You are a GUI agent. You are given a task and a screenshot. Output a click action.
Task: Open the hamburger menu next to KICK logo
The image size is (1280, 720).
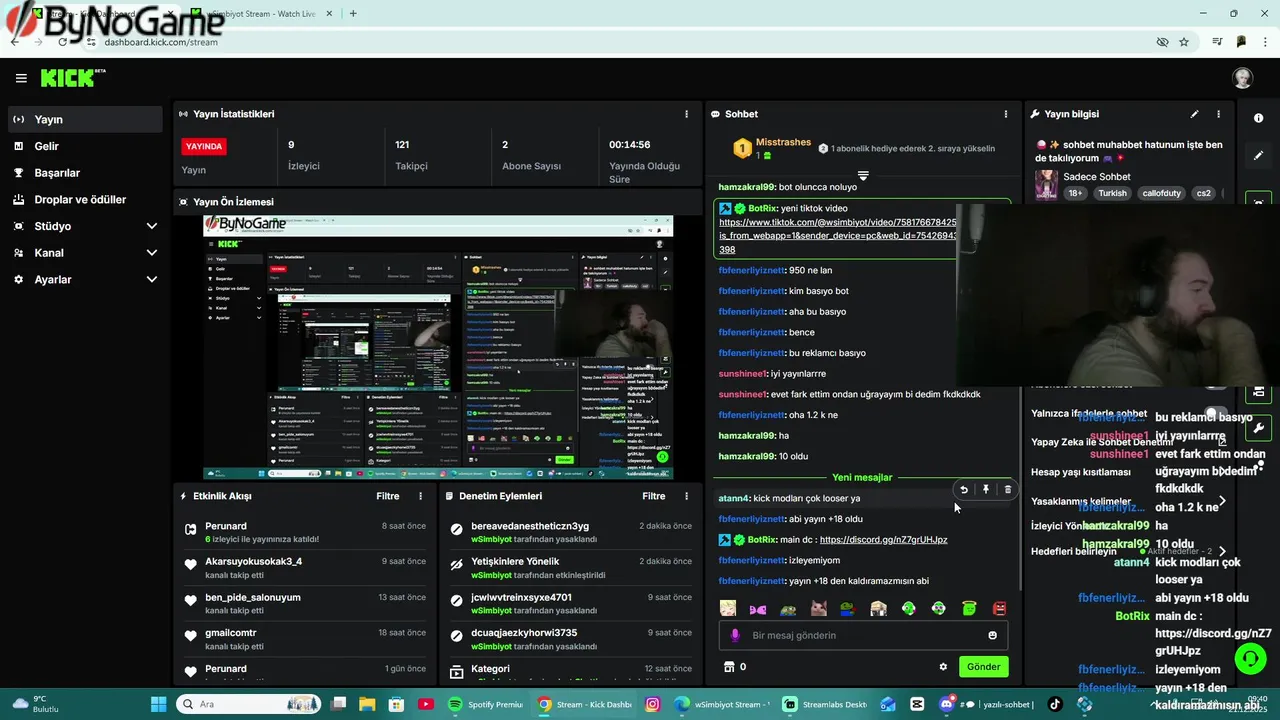pos(21,78)
